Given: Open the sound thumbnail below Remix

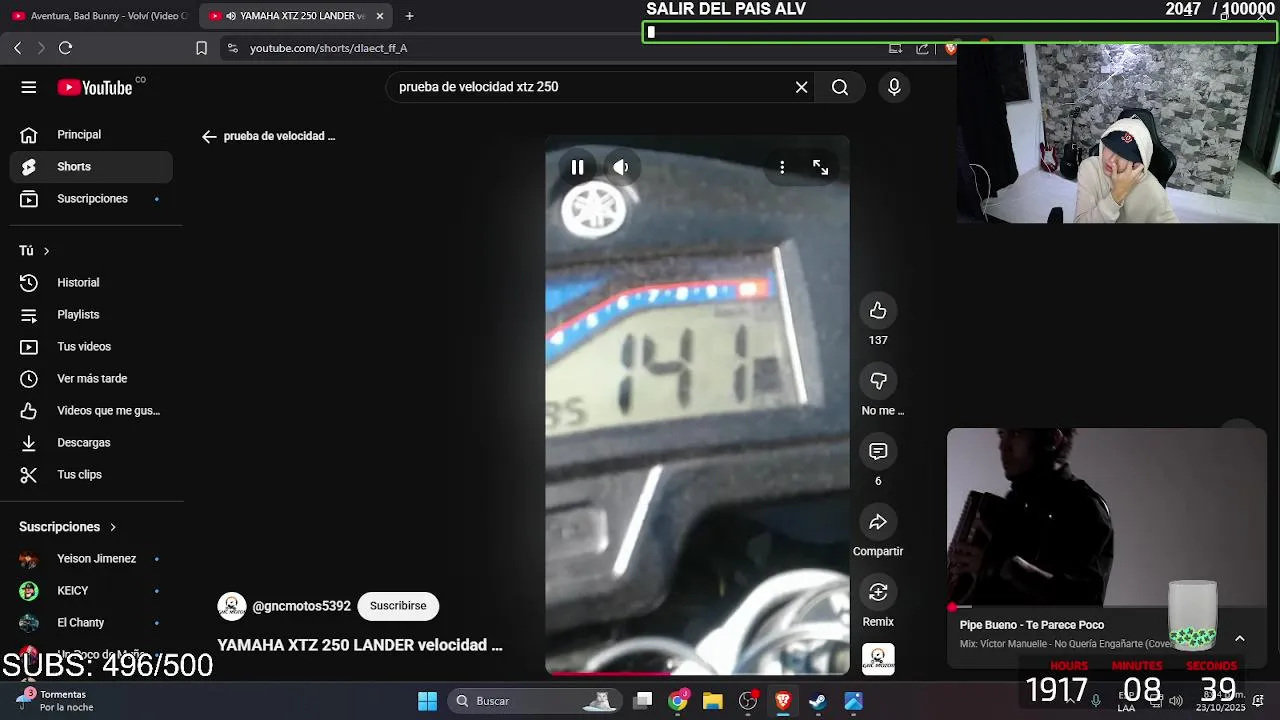Looking at the screenshot, I should 878,659.
